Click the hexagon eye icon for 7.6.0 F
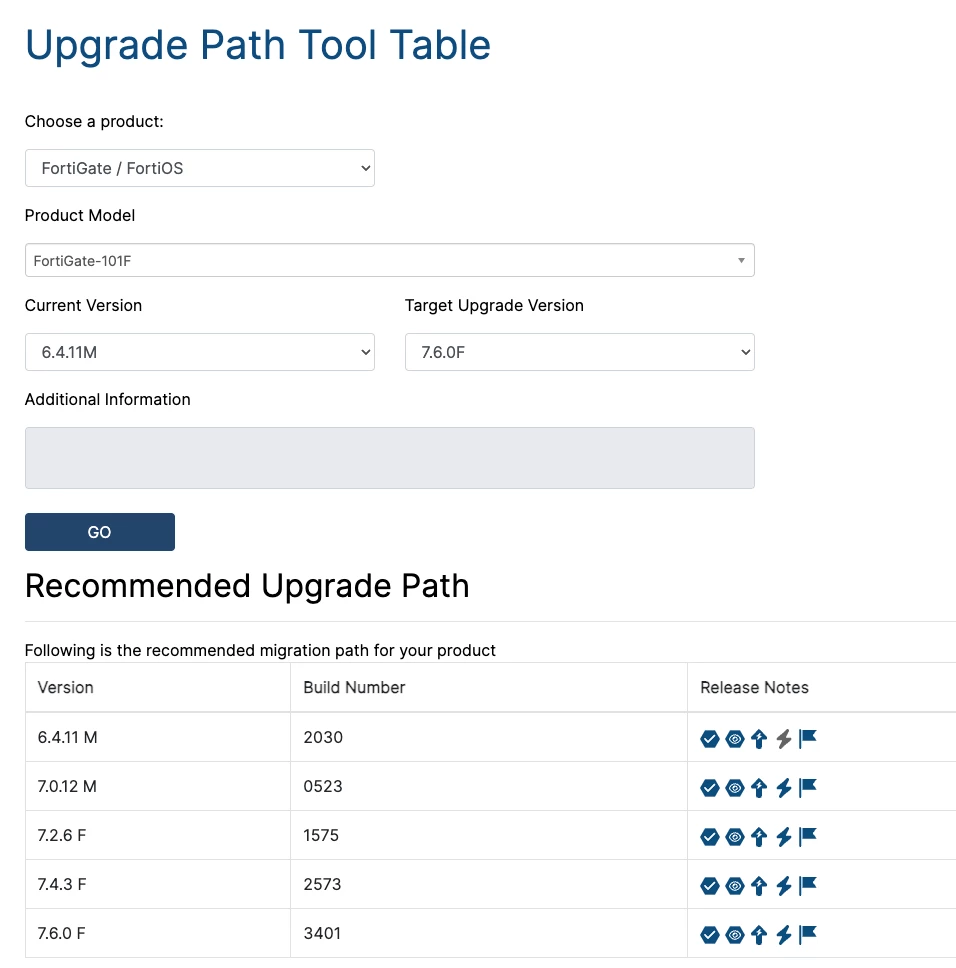956x968 pixels. click(734, 935)
